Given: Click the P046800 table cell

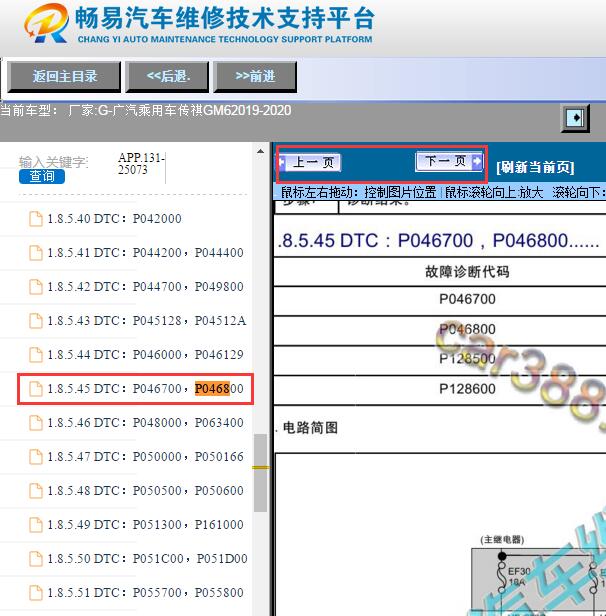Looking at the screenshot, I should (x=467, y=329).
